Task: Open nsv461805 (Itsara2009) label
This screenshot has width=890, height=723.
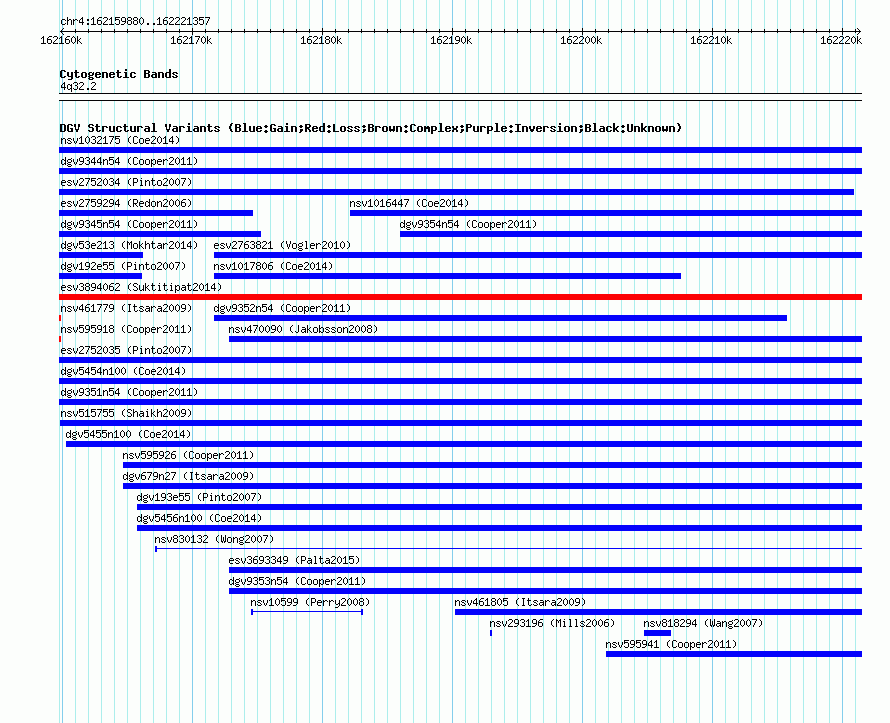Action: (520, 602)
